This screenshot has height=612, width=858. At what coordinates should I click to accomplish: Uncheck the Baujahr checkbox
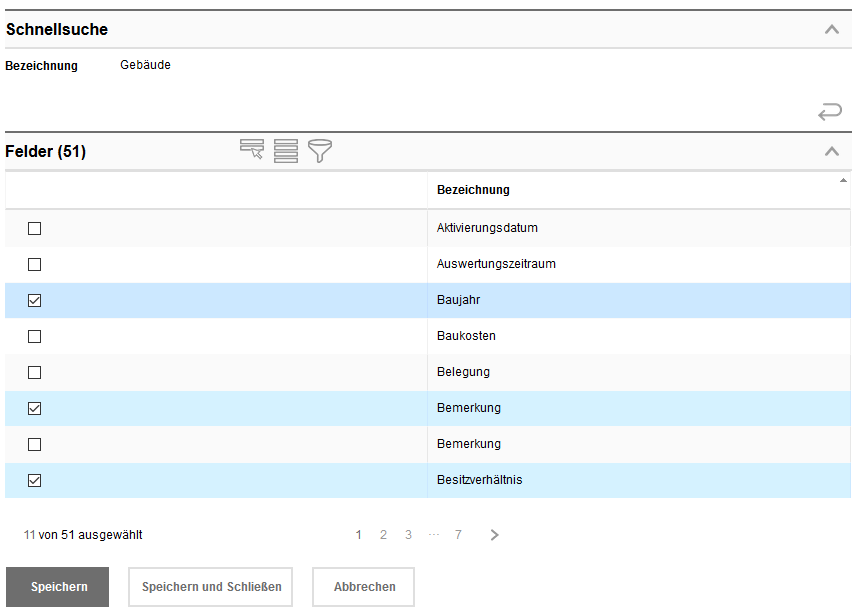[x=35, y=300]
